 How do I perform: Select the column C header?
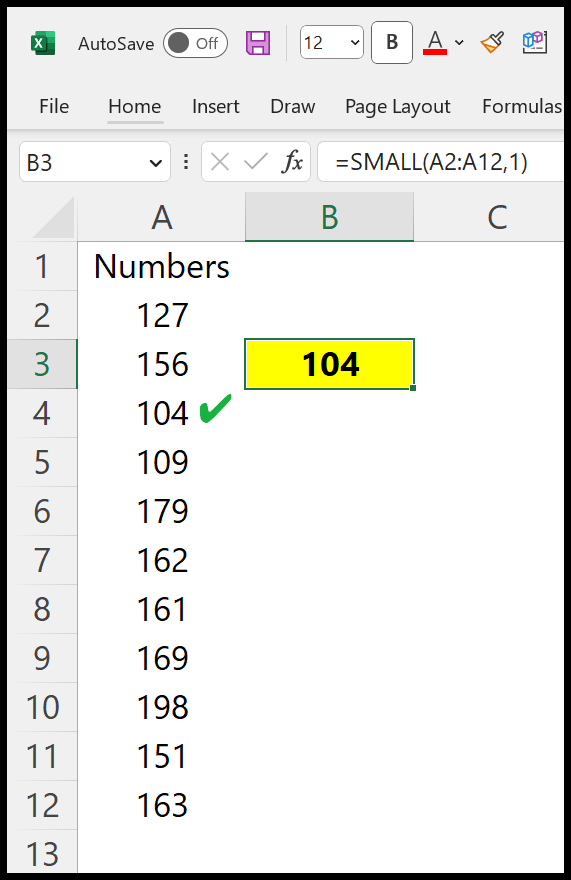(x=489, y=217)
